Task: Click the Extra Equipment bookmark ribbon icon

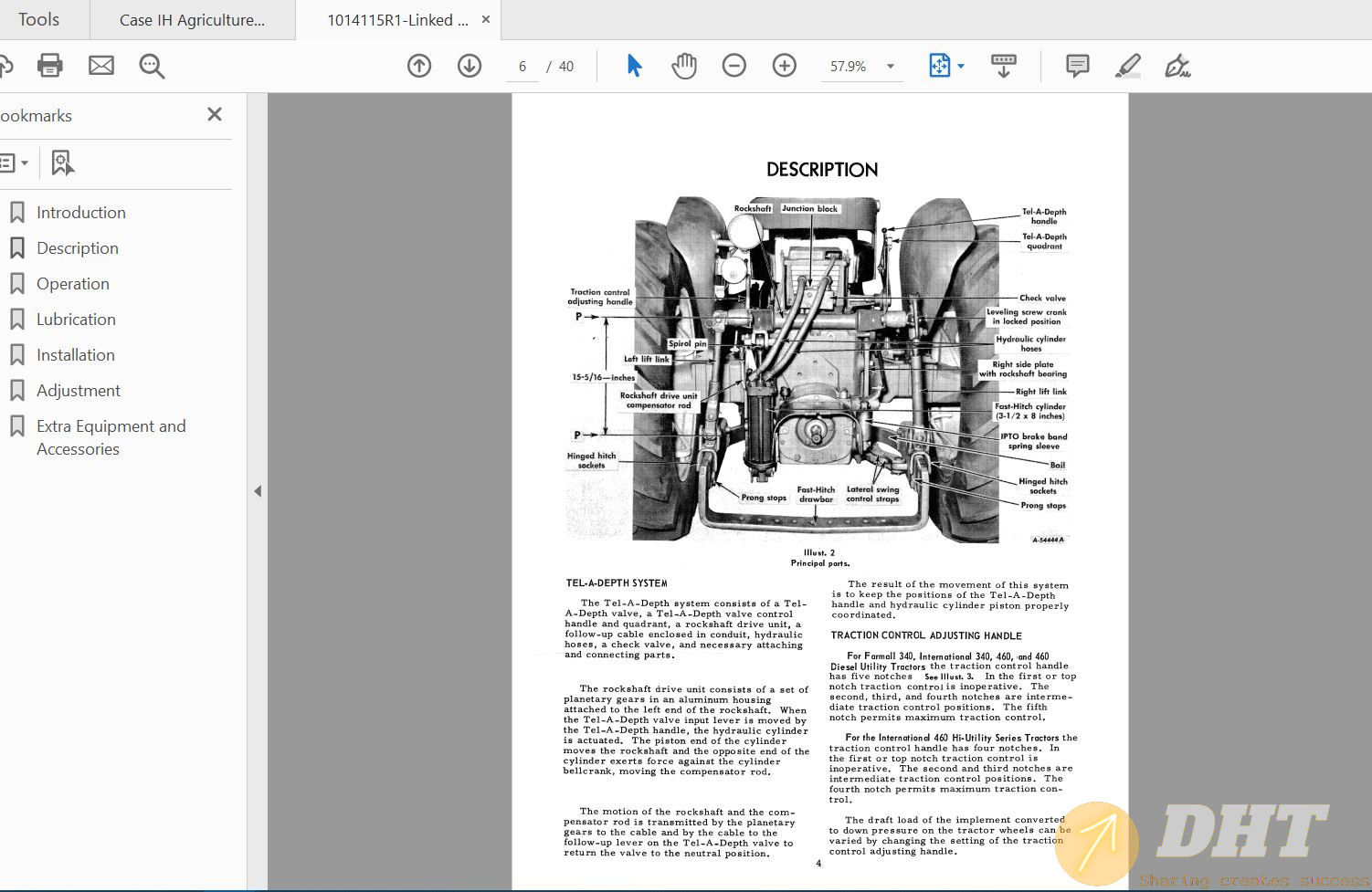Action: click(16, 425)
